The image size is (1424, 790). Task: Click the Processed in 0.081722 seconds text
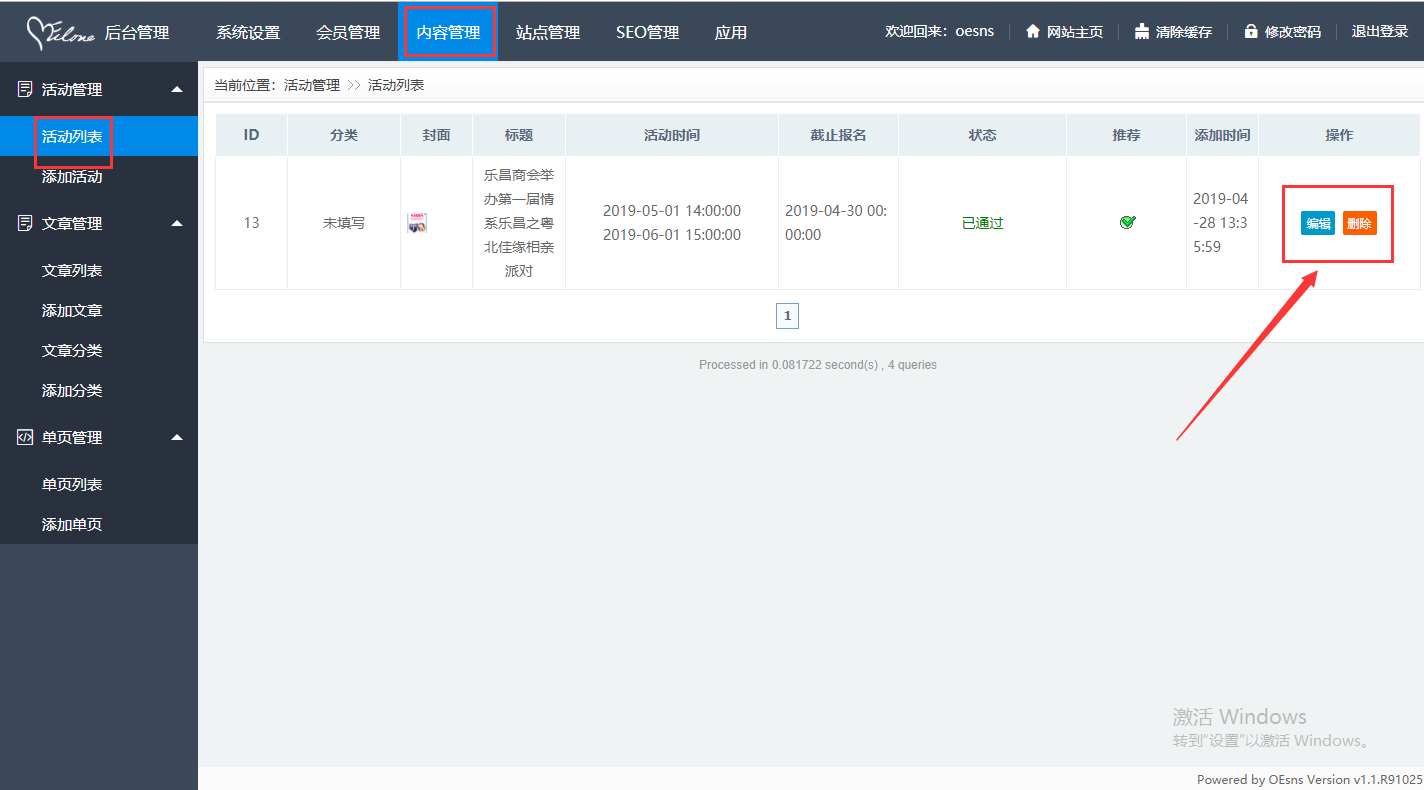point(818,365)
